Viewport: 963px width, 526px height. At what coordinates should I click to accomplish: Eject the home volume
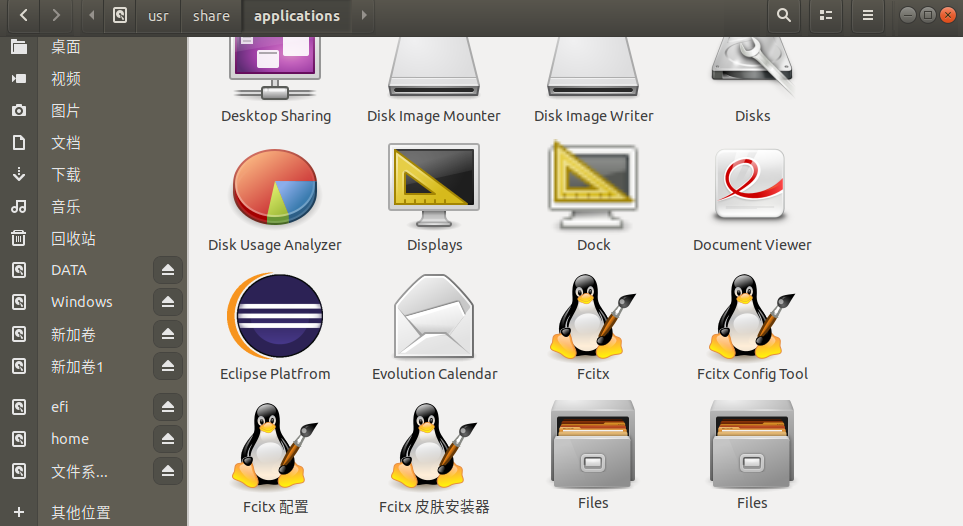(x=168, y=439)
